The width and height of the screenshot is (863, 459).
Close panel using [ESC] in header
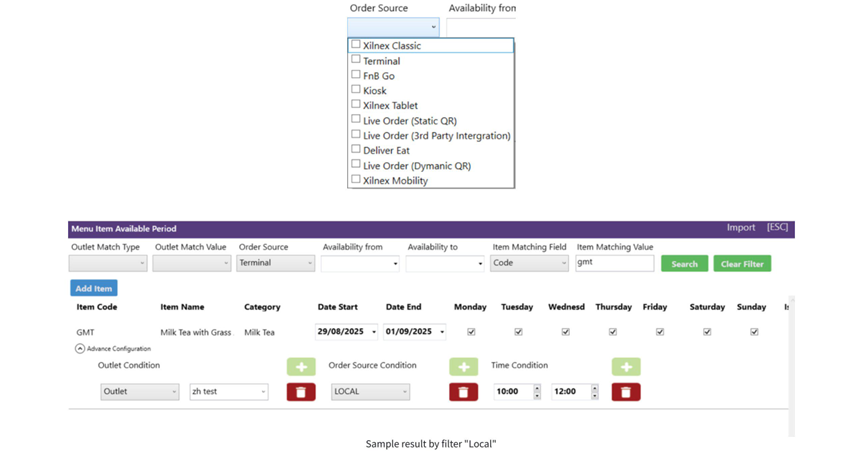tap(777, 228)
